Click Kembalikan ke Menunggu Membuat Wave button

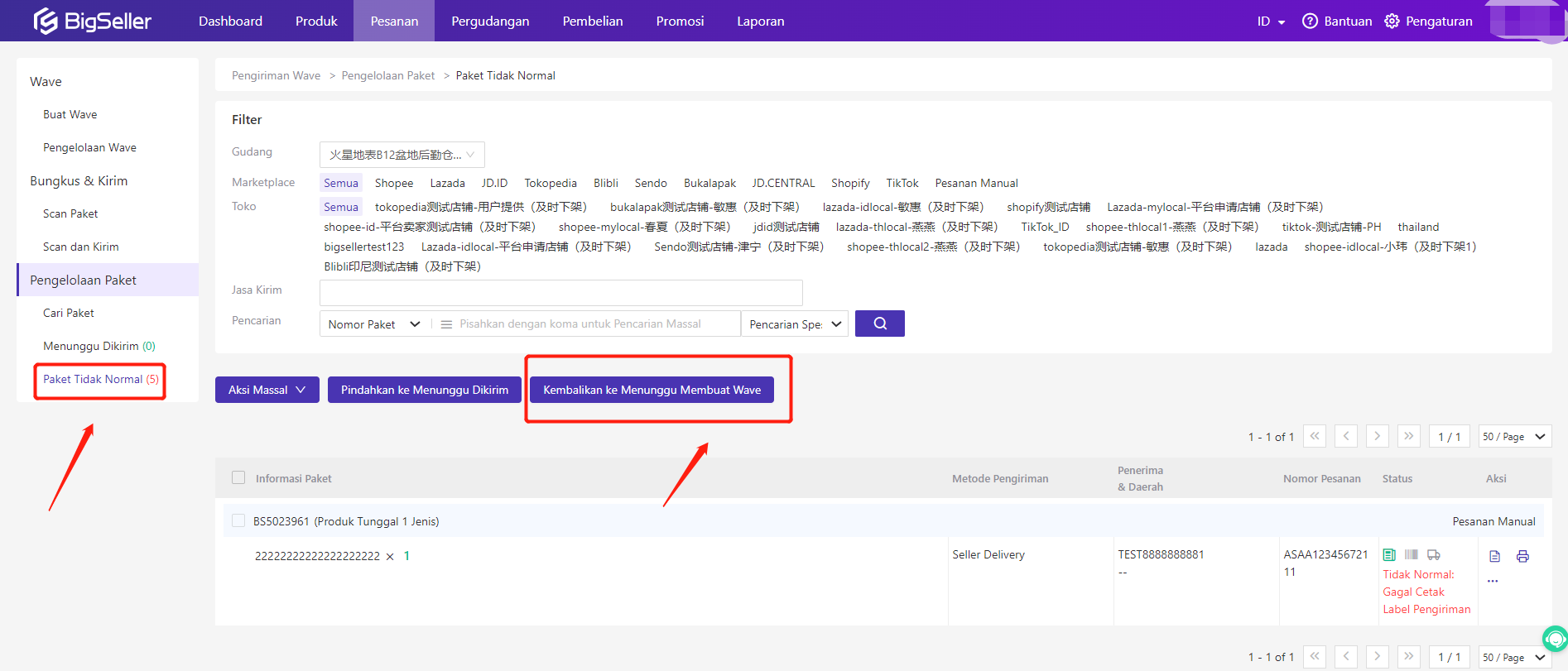(x=652, y=390)
